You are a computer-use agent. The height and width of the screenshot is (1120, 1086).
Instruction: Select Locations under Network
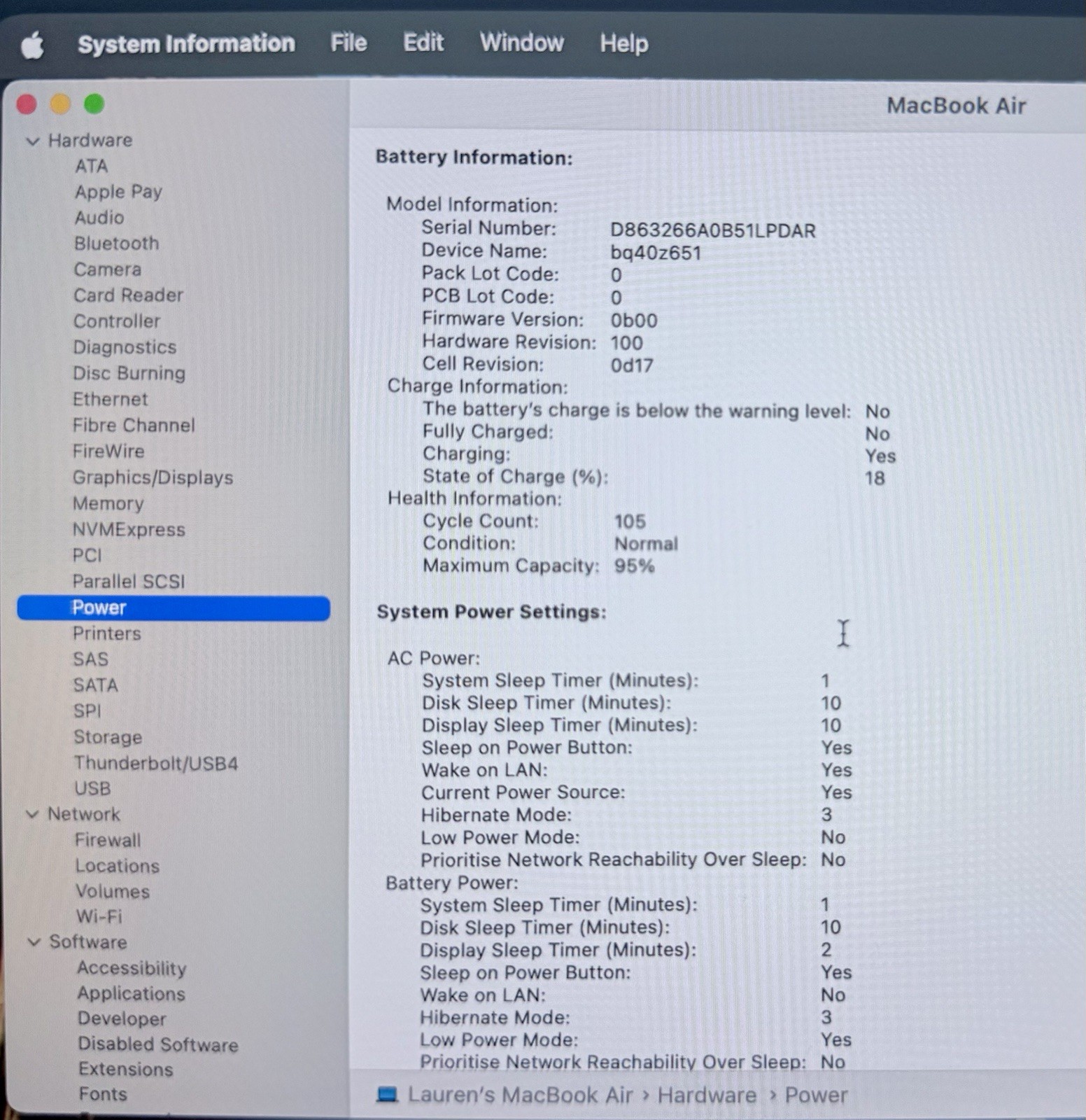click(x=117, y=866)
